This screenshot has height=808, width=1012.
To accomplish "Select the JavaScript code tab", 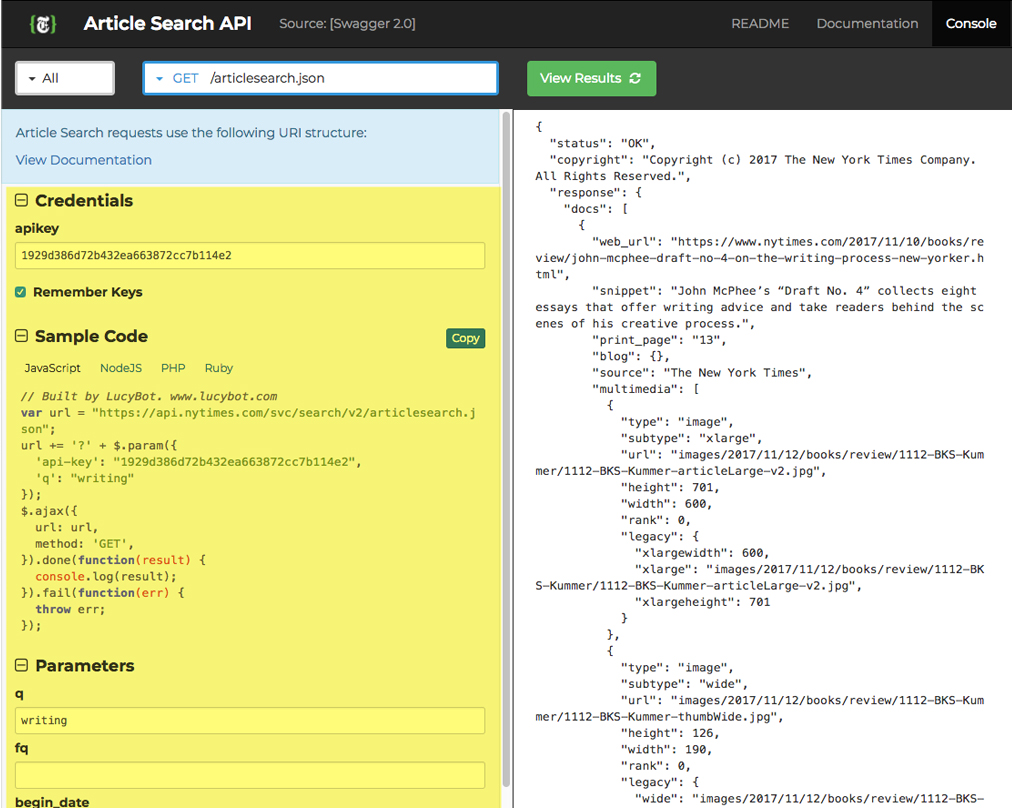I will click(x=53, y=368).
